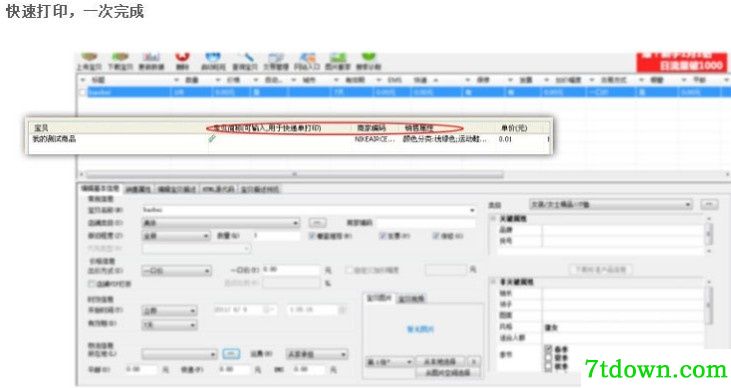Click the upload item (上传宝贝) toolbar icon

tap(89, 58)
